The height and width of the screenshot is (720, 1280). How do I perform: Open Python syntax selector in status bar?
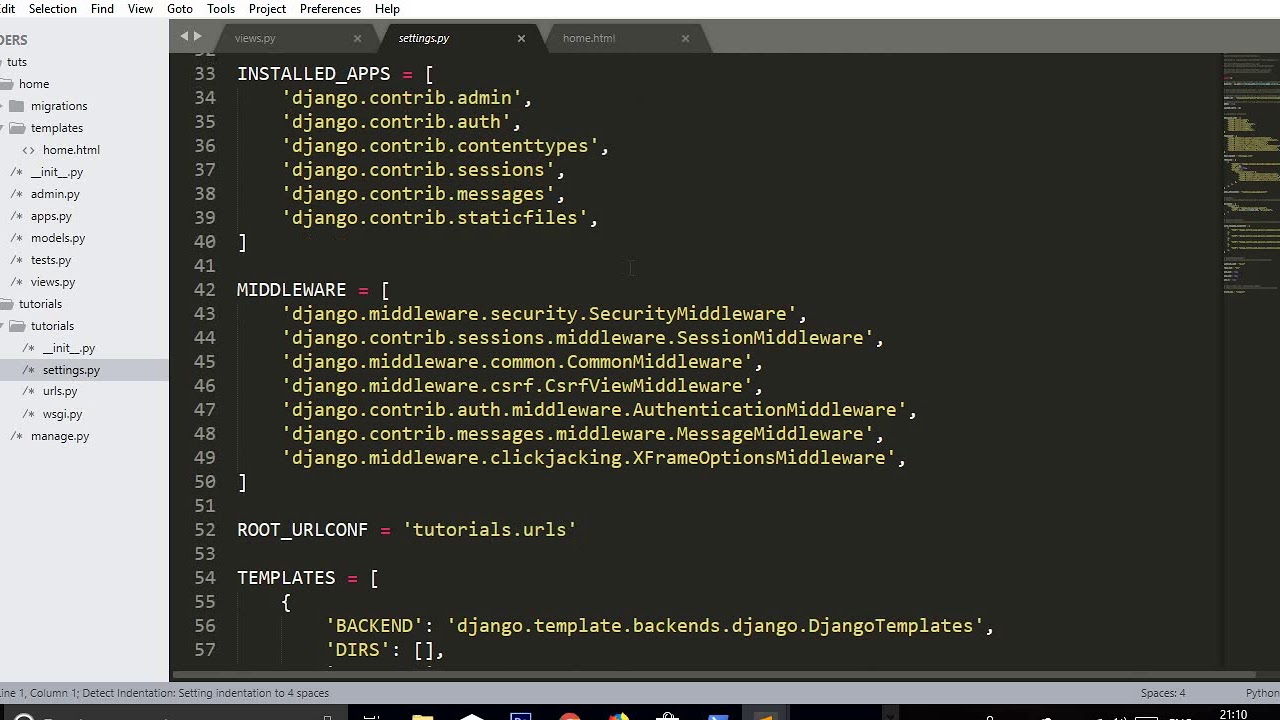point(1262,693)
